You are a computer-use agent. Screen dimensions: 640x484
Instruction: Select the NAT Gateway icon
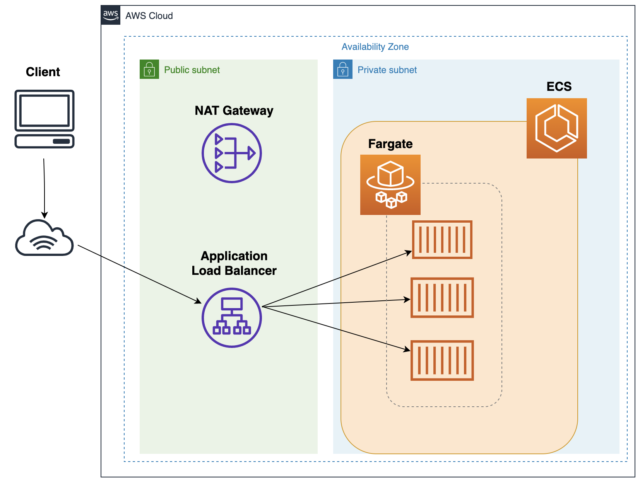(x=232, y=153)
